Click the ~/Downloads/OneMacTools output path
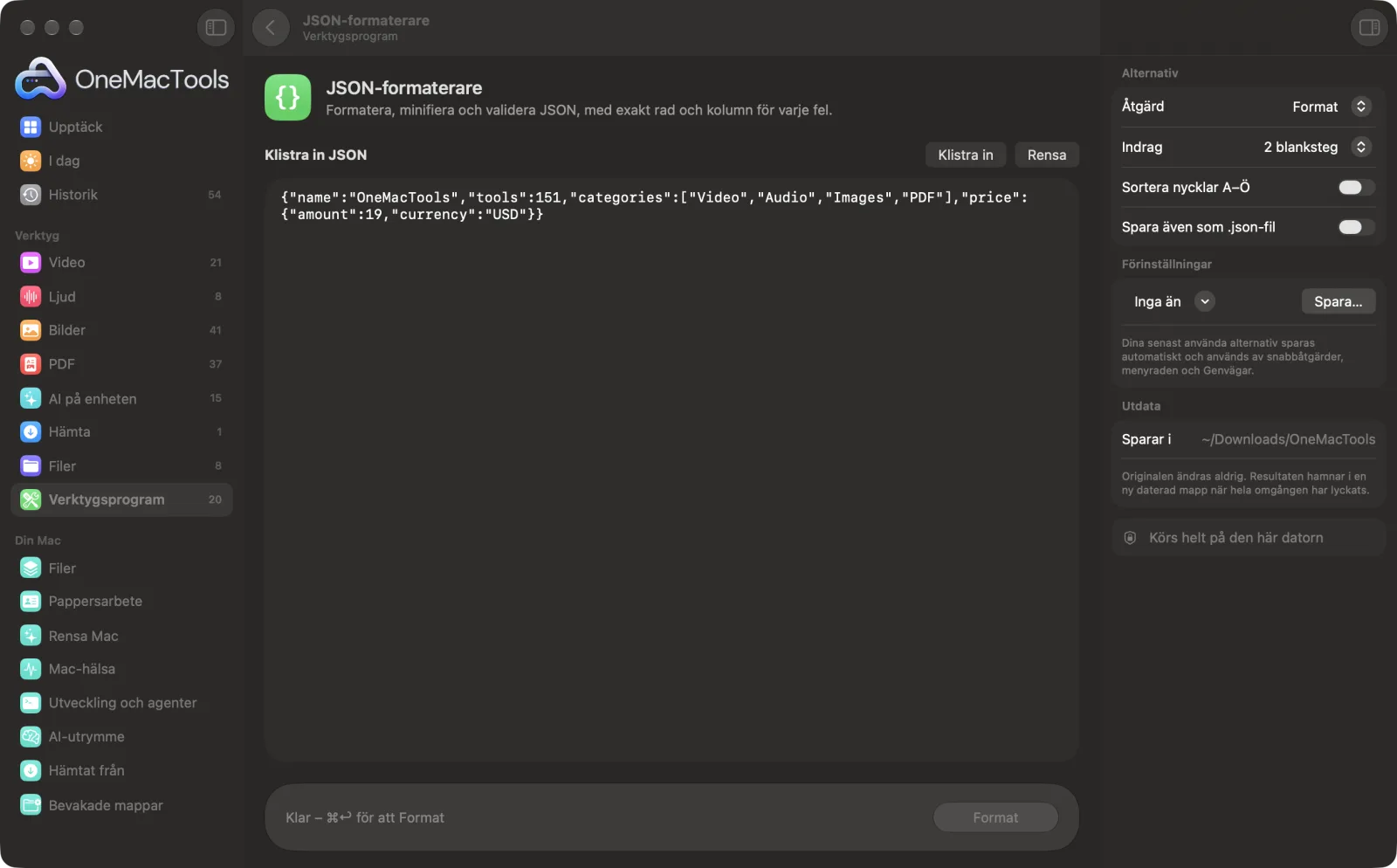1397x868 pixels. click(1288, 439)
